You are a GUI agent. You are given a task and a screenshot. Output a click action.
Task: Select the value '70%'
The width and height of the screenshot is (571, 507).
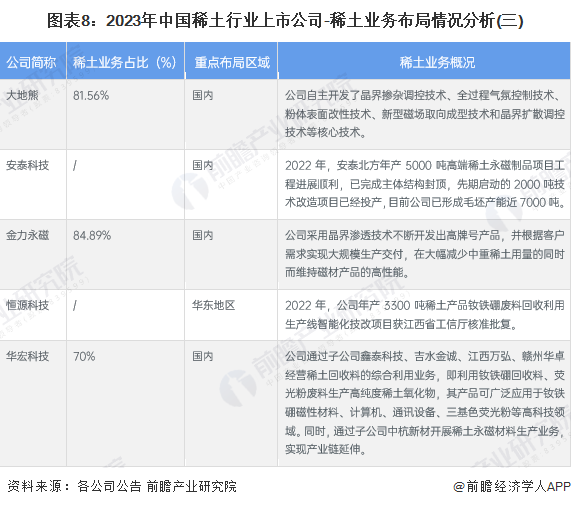click(84, 356)
